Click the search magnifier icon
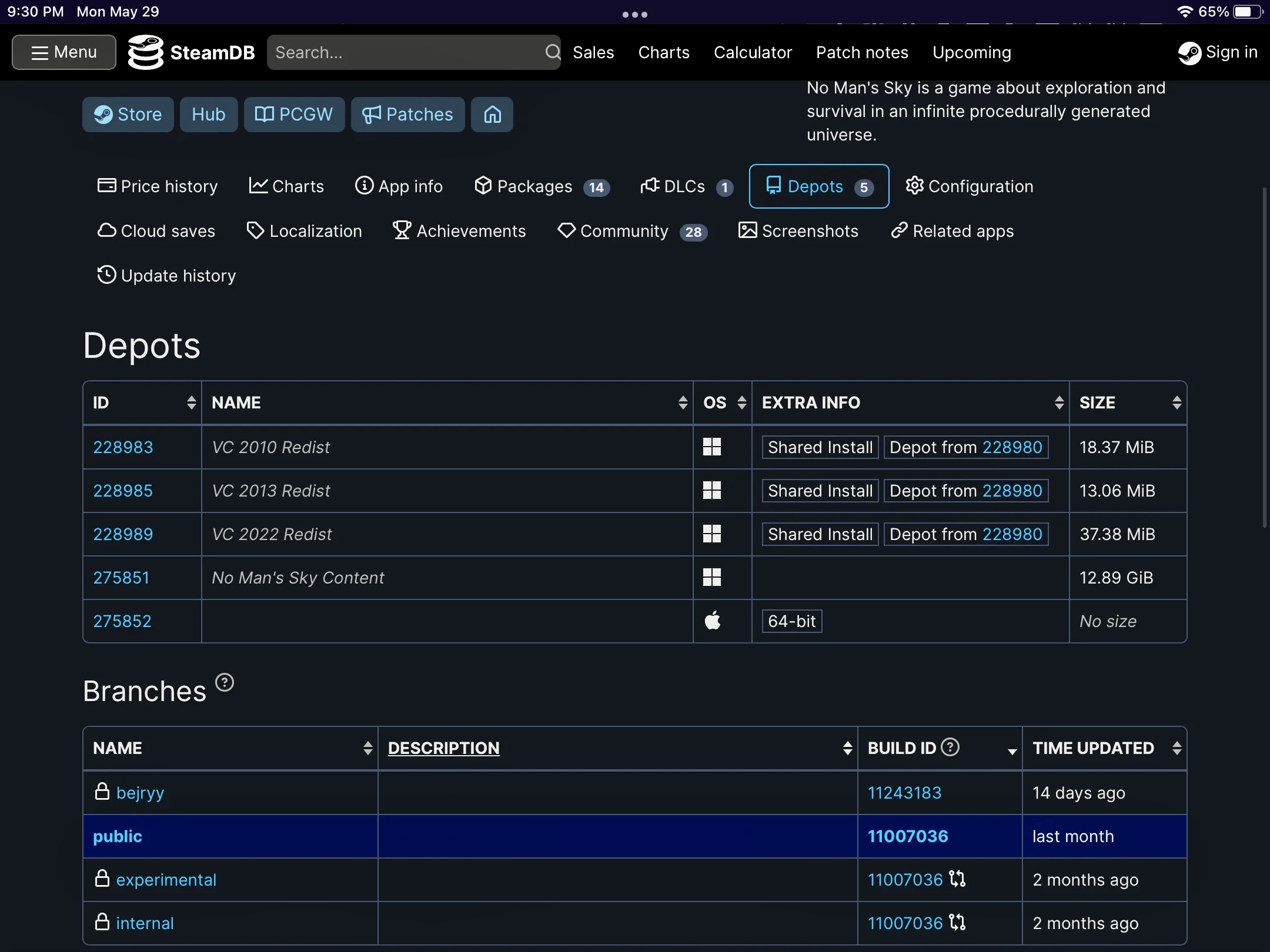Image resolution: width=1270 pixels, height=952 pixels. (x=553, y=52)
